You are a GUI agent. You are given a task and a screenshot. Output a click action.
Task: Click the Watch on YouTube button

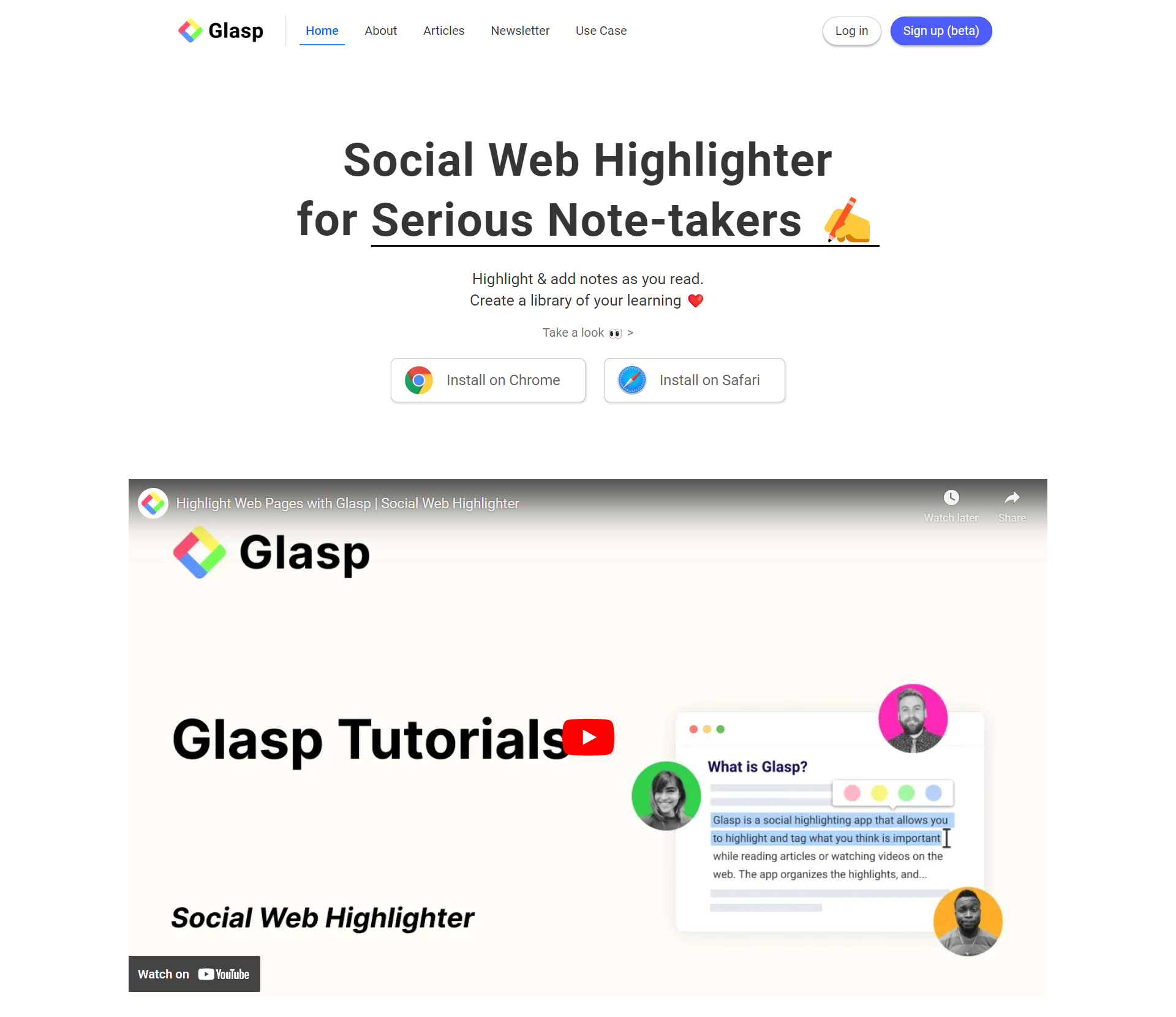click(193, 972)
